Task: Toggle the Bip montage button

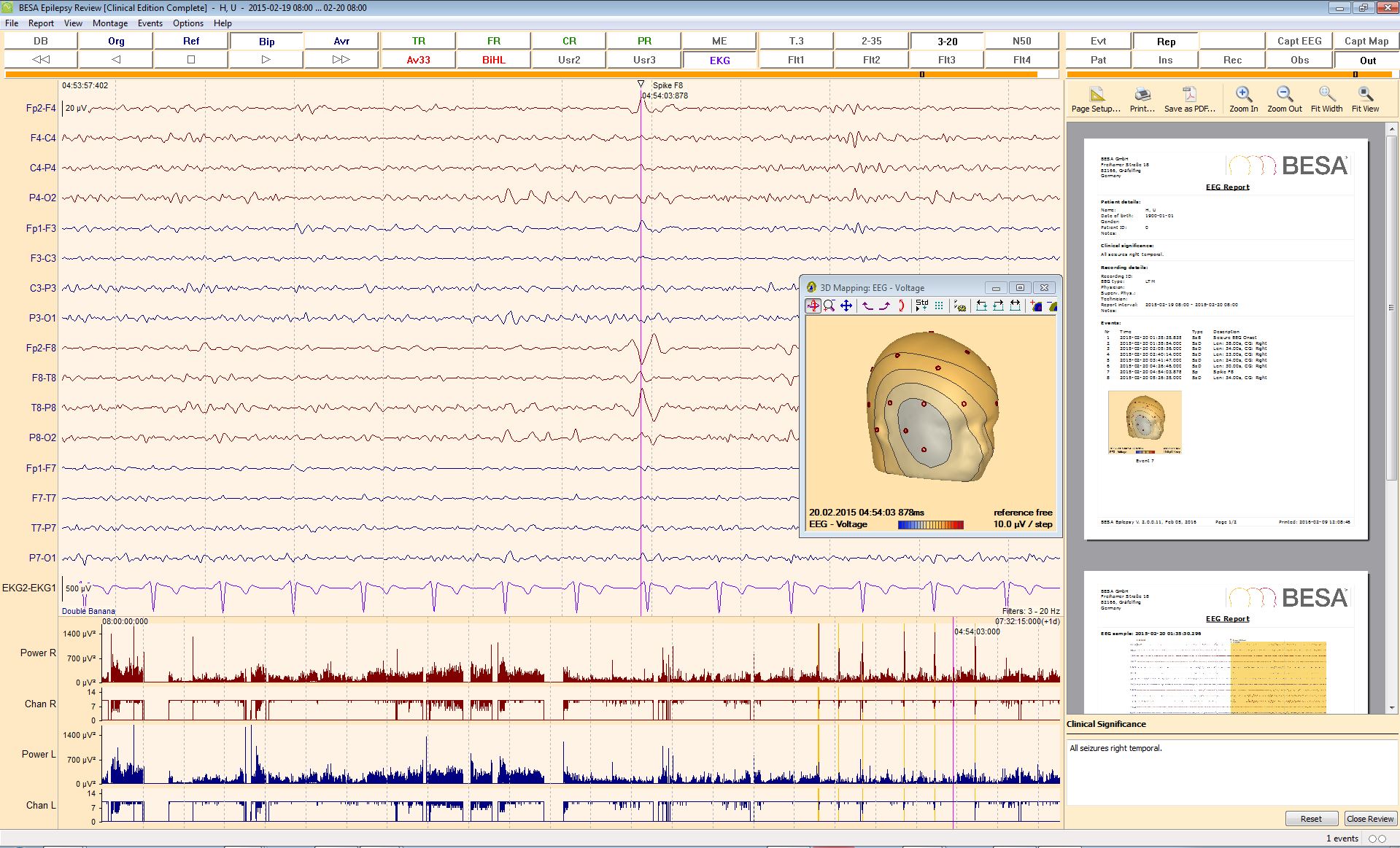Action: tap(266, 41)
